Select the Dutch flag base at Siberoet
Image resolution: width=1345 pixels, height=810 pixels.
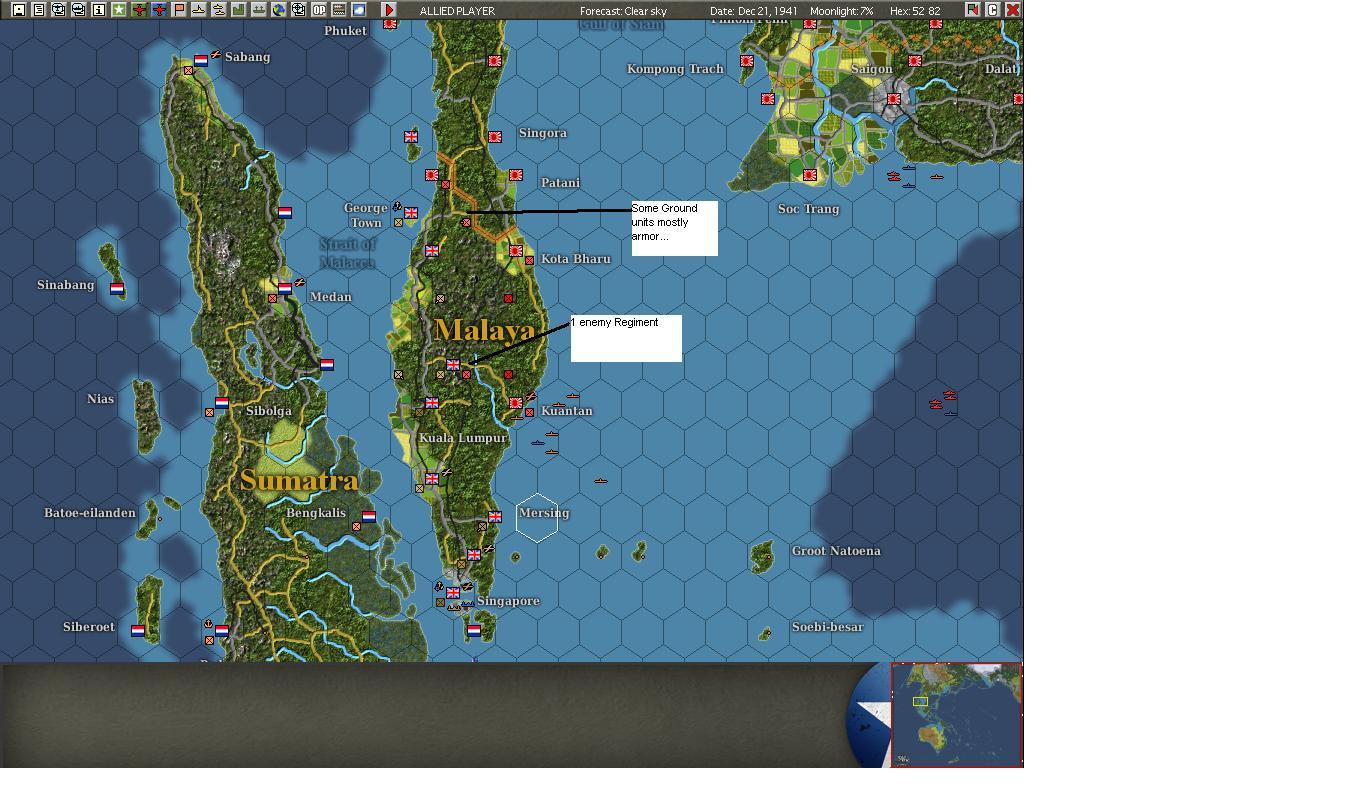point(138,631)
